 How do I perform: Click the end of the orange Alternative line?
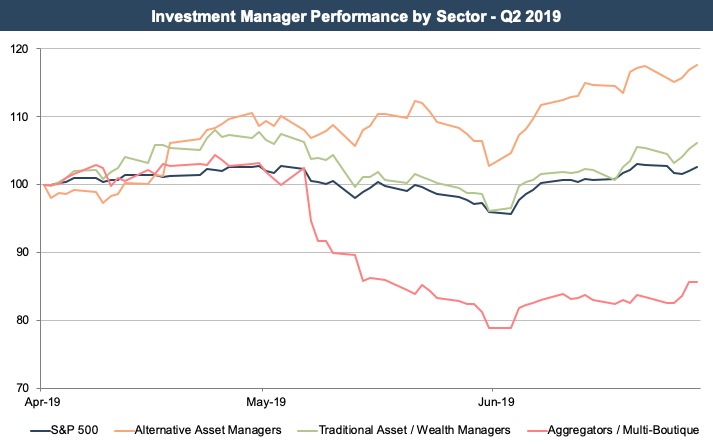696,65
